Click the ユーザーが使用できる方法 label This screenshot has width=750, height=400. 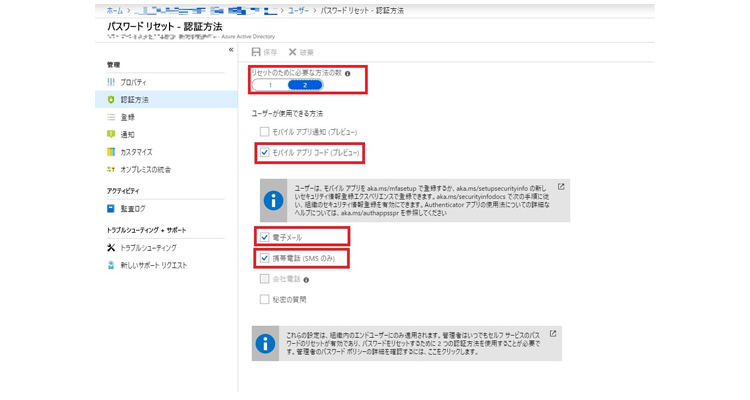coord(287,114)
